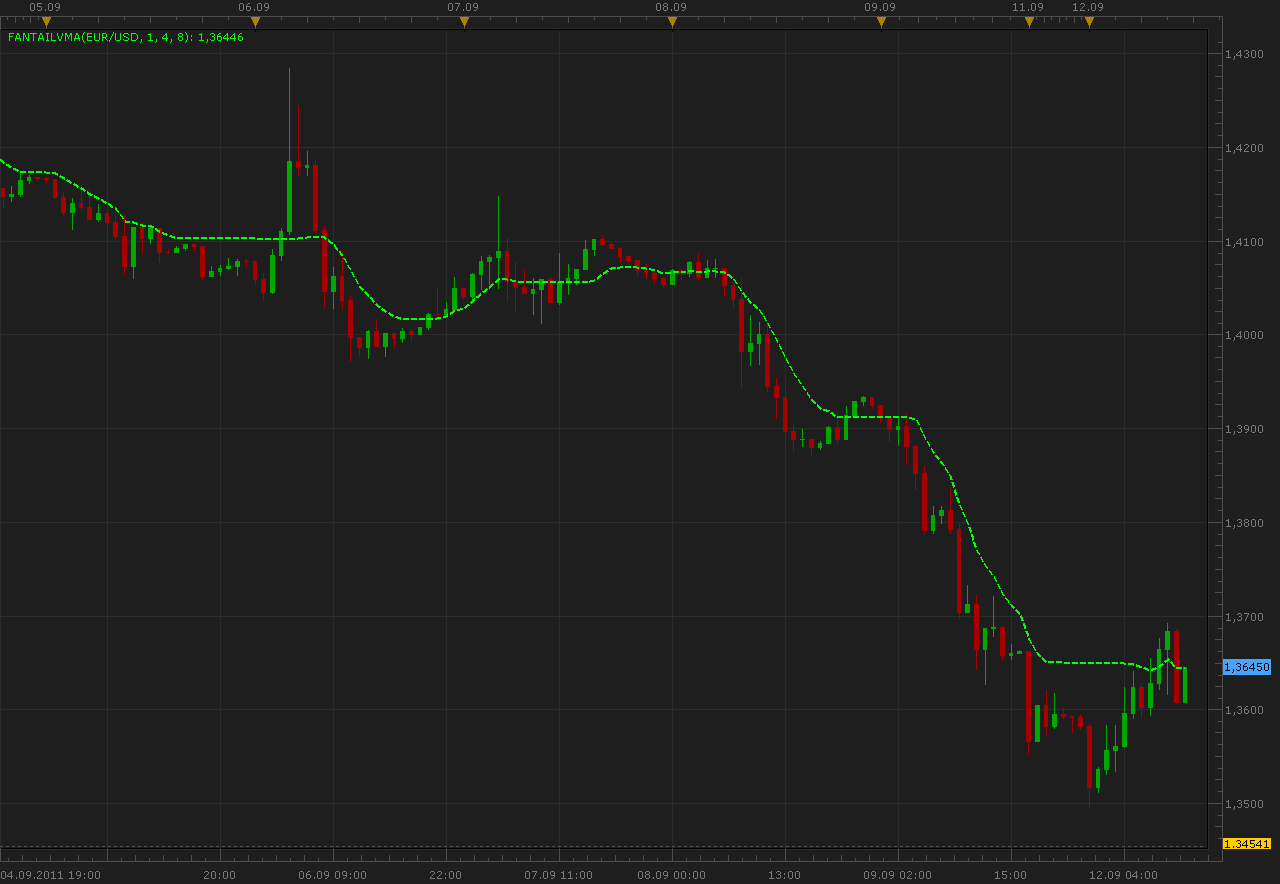Click the 09.09 day marker triangle
The image size is (1280, 884).
click(x=881, y=22)
